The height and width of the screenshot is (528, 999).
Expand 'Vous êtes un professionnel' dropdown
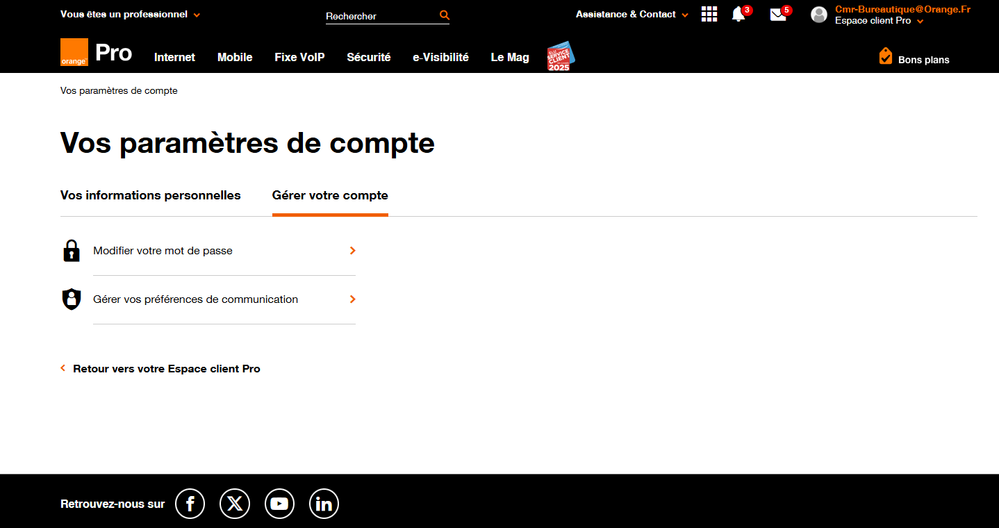tap(130, 14)
